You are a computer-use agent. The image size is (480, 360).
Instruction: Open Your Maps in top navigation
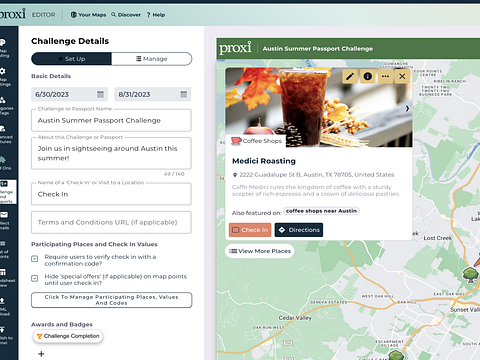[x=88, y=15]
